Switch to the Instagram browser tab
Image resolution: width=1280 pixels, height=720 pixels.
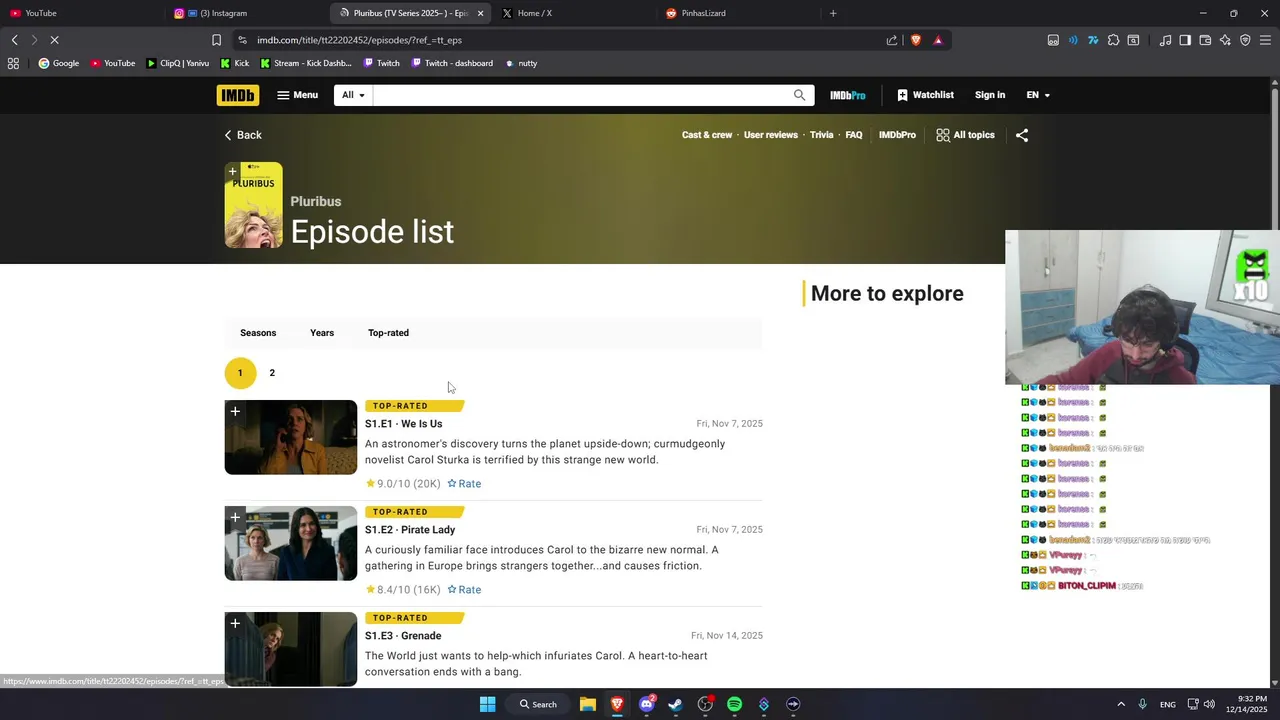click(245, 13)
